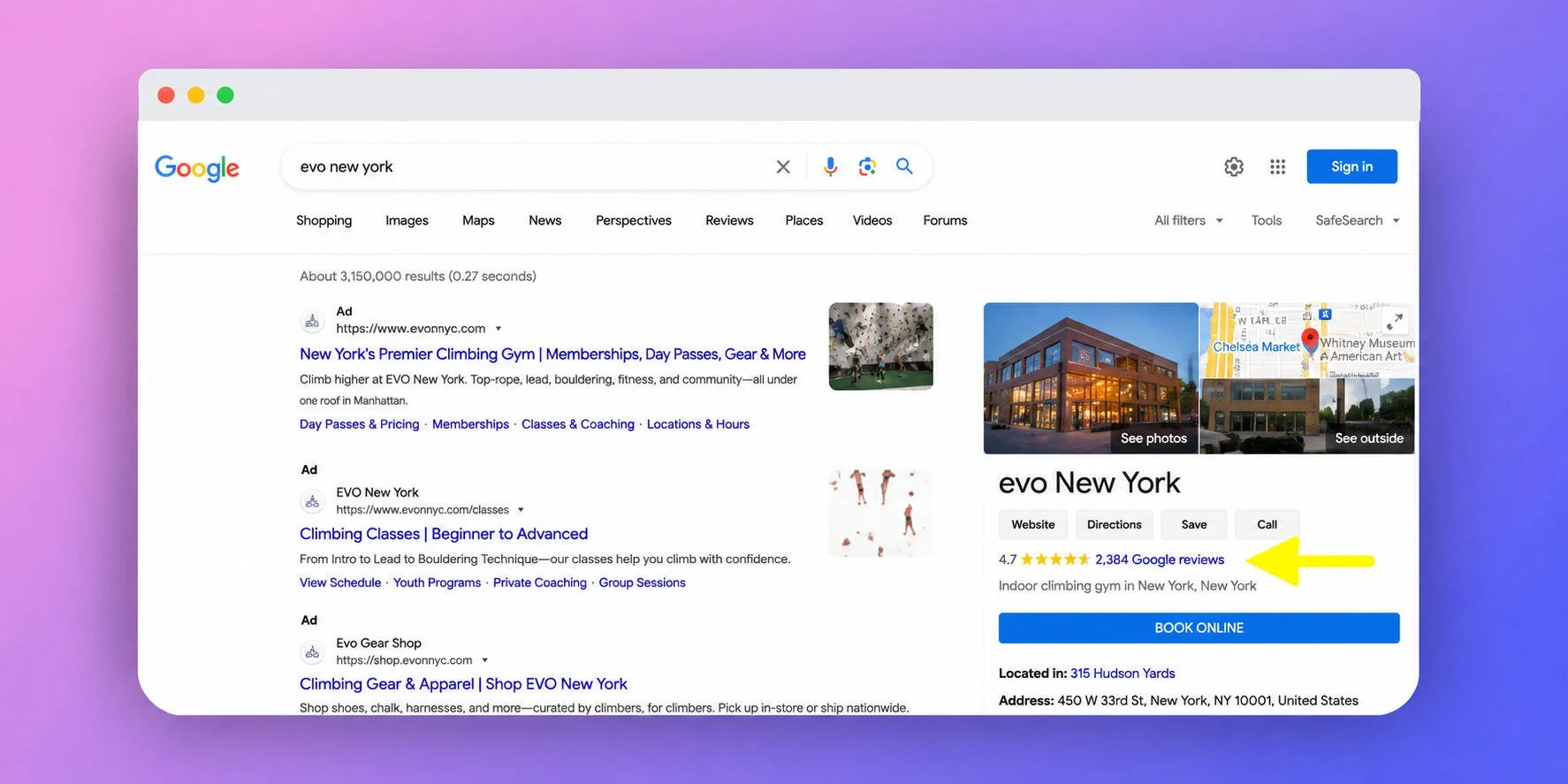Switch to the Shopping tab
This screenshot has width=1568, height=784.
point(323,220)
